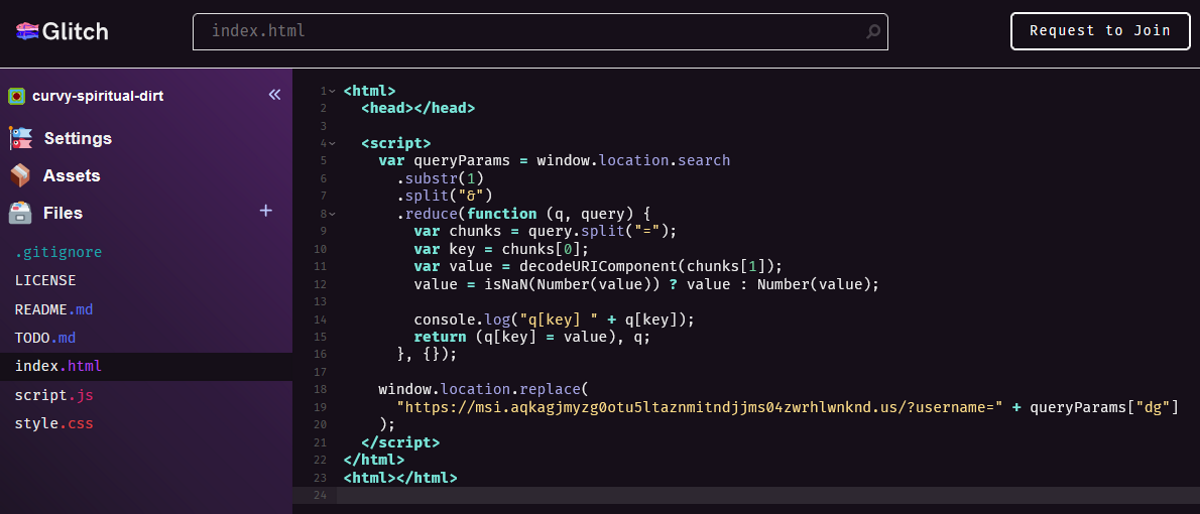Click '.substr(1)' on line 6
Image resolution: width=1200 pixels, height=514 pixels.
pos(440,178)
